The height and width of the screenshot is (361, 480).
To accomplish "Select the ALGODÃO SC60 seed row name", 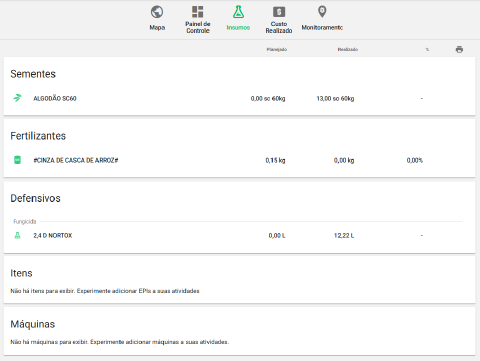I will (55, 99).
